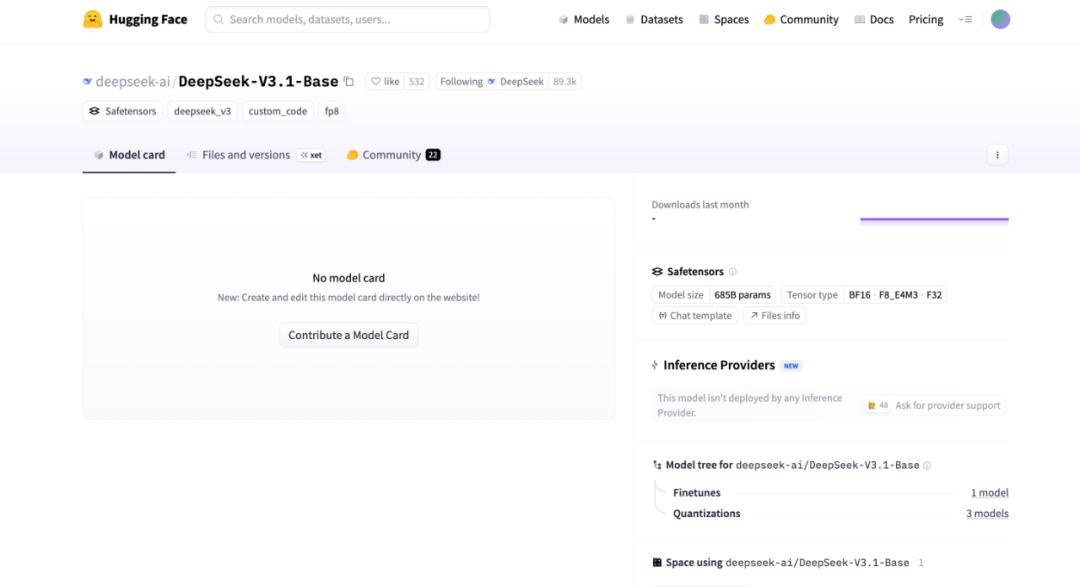Switch to Files and versions tab

(245, 155)
